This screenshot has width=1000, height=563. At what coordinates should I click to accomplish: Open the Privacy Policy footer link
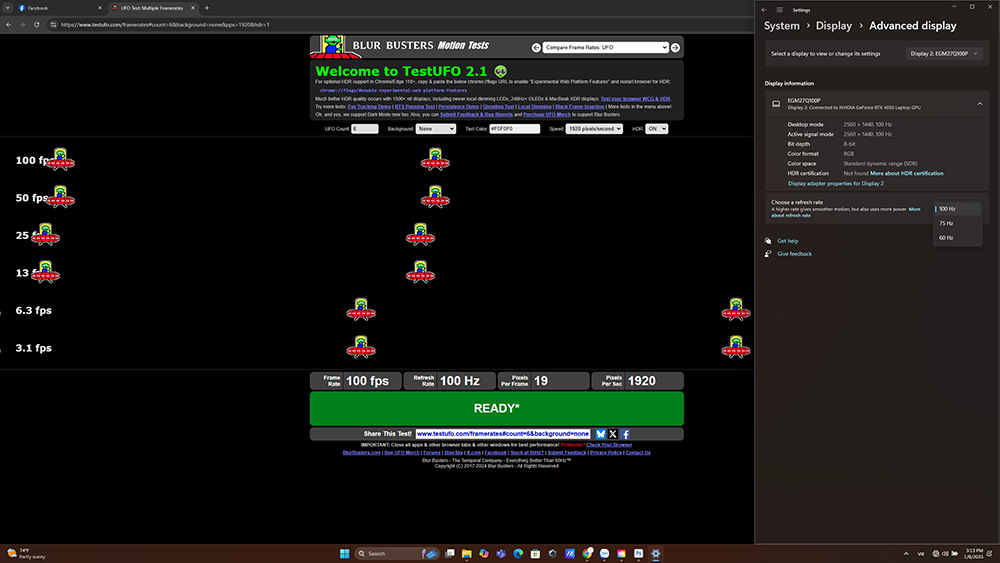tap(606, 453)
